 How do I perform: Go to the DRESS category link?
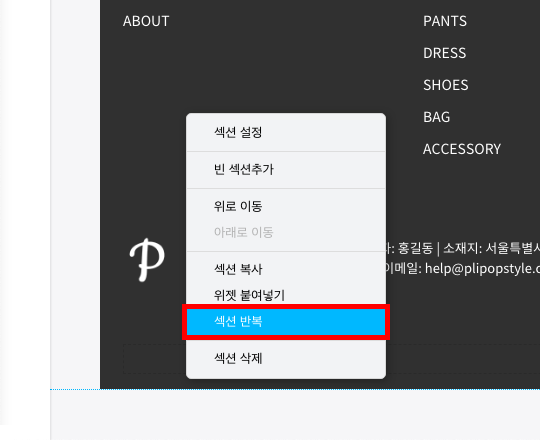coord(445,53)
